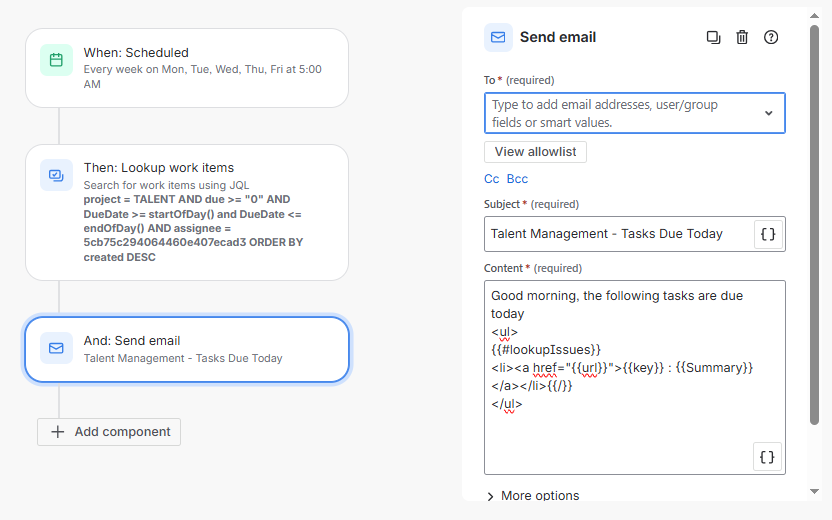Click the 'Every week on Mon, Tue...' schedule text
Screen dimensions: 832x520
(x=203, y=76)
